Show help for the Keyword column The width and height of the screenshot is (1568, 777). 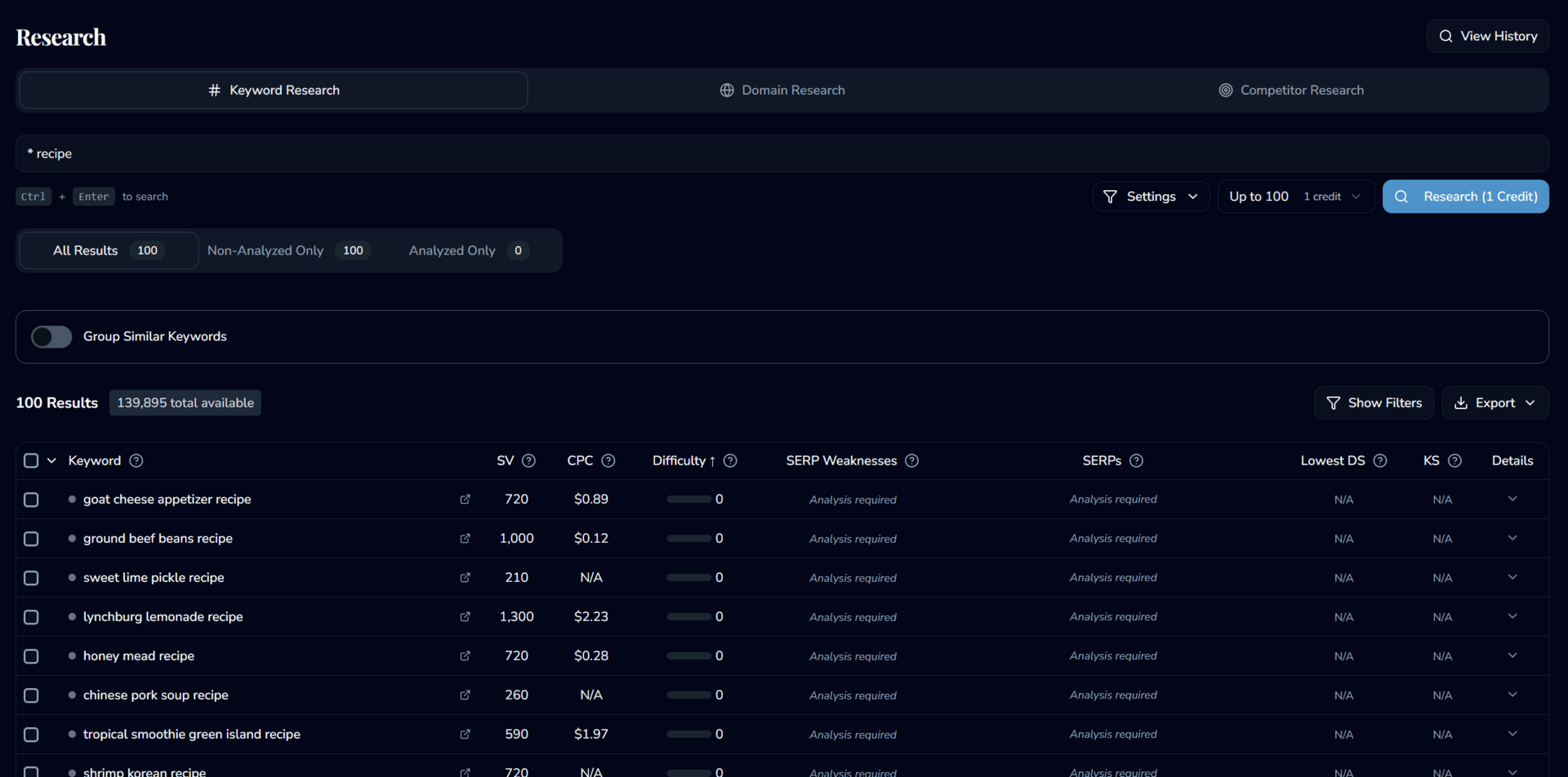[x=136, y=460]
